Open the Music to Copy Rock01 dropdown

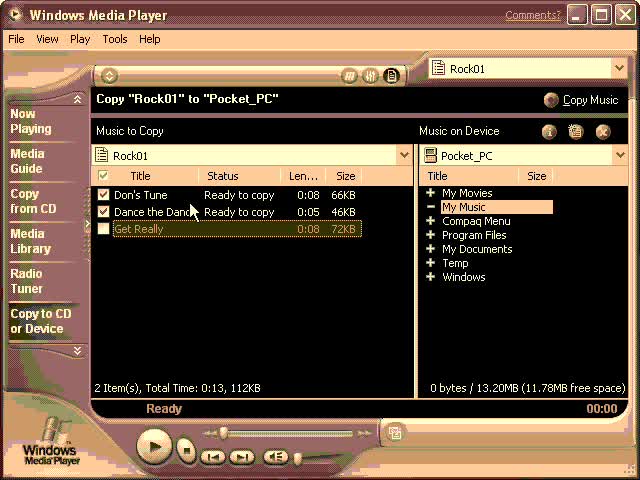tap(404, 155)
